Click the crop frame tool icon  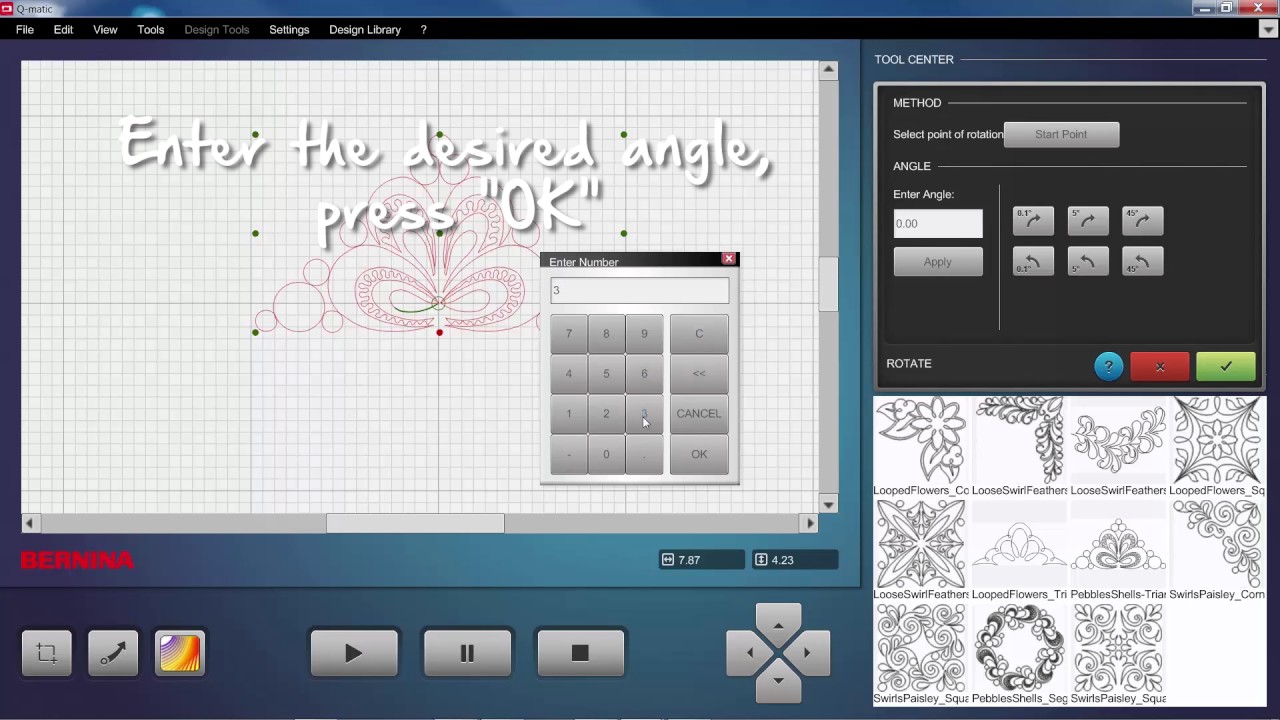point(47,654)
